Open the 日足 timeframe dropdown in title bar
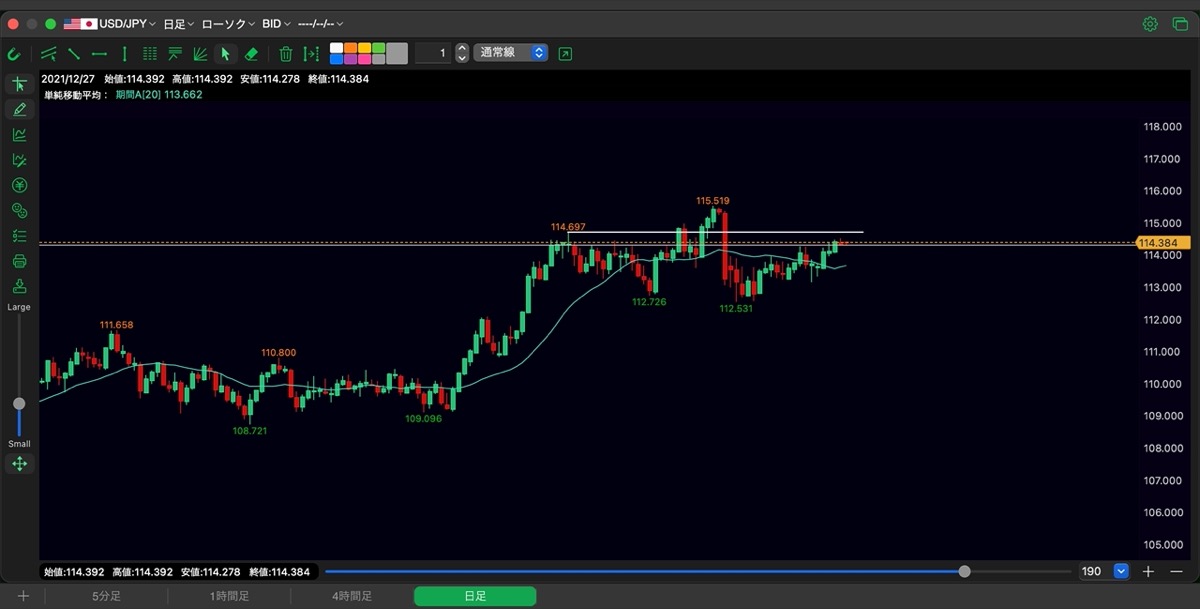Viewport: 1200px width, 609px height. [x=179, y=24]
